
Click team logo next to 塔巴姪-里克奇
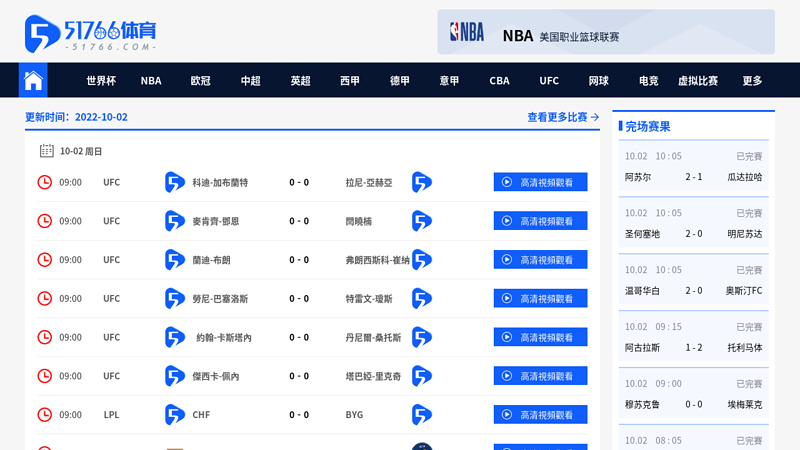coord(421,376)
